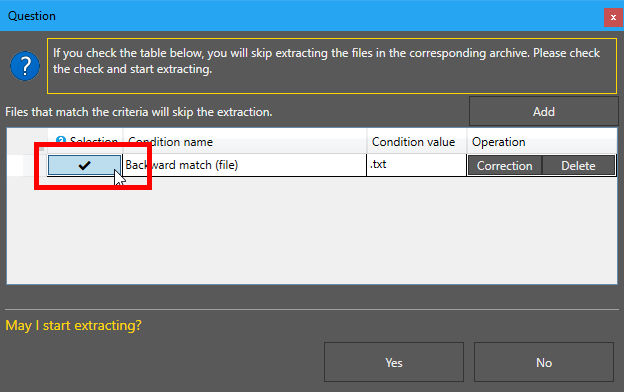
Task: Click the row header of first row
Action: click(x=27, y=165)
